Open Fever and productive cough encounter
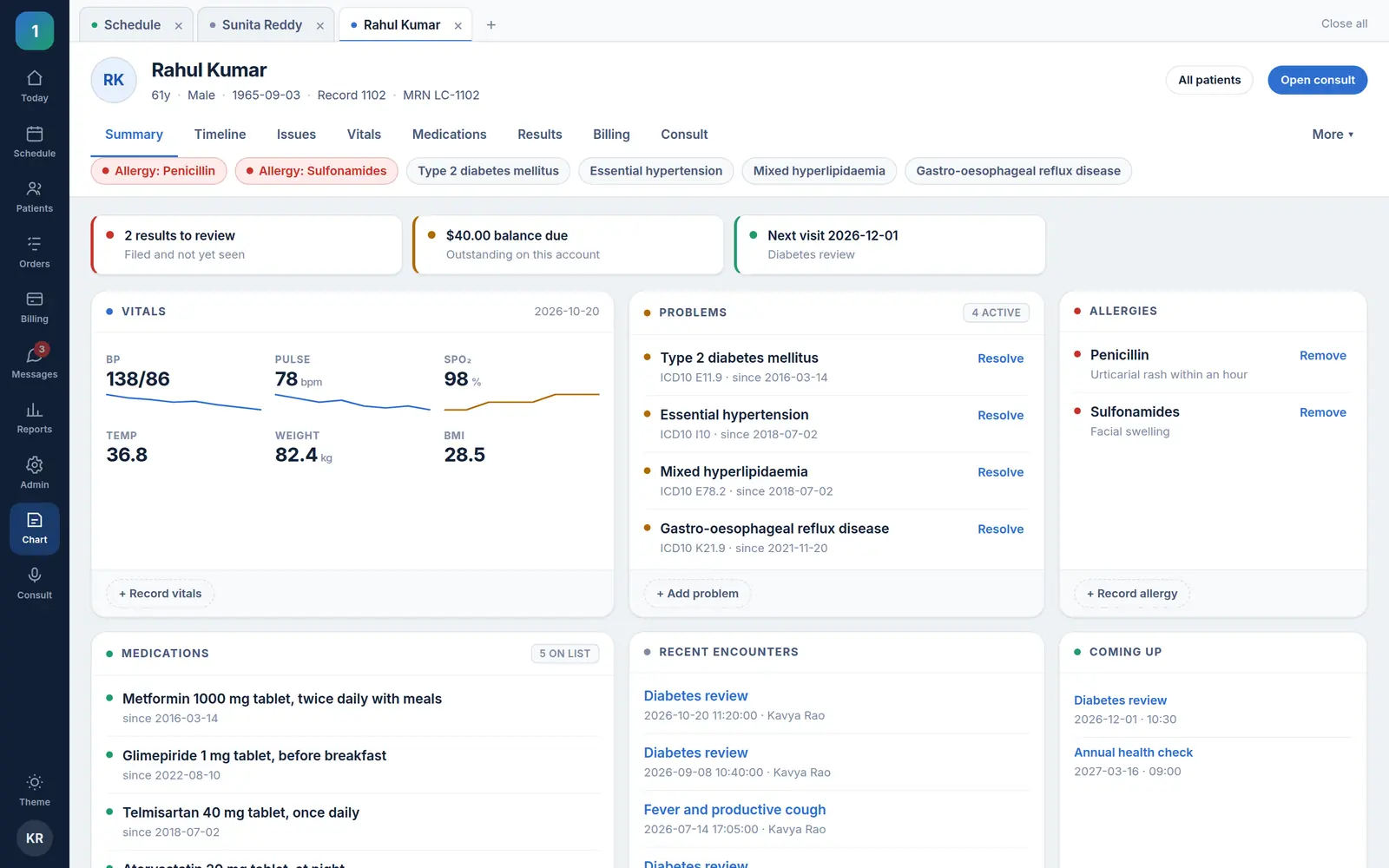1389x868 pixels. tap(734, 810)
